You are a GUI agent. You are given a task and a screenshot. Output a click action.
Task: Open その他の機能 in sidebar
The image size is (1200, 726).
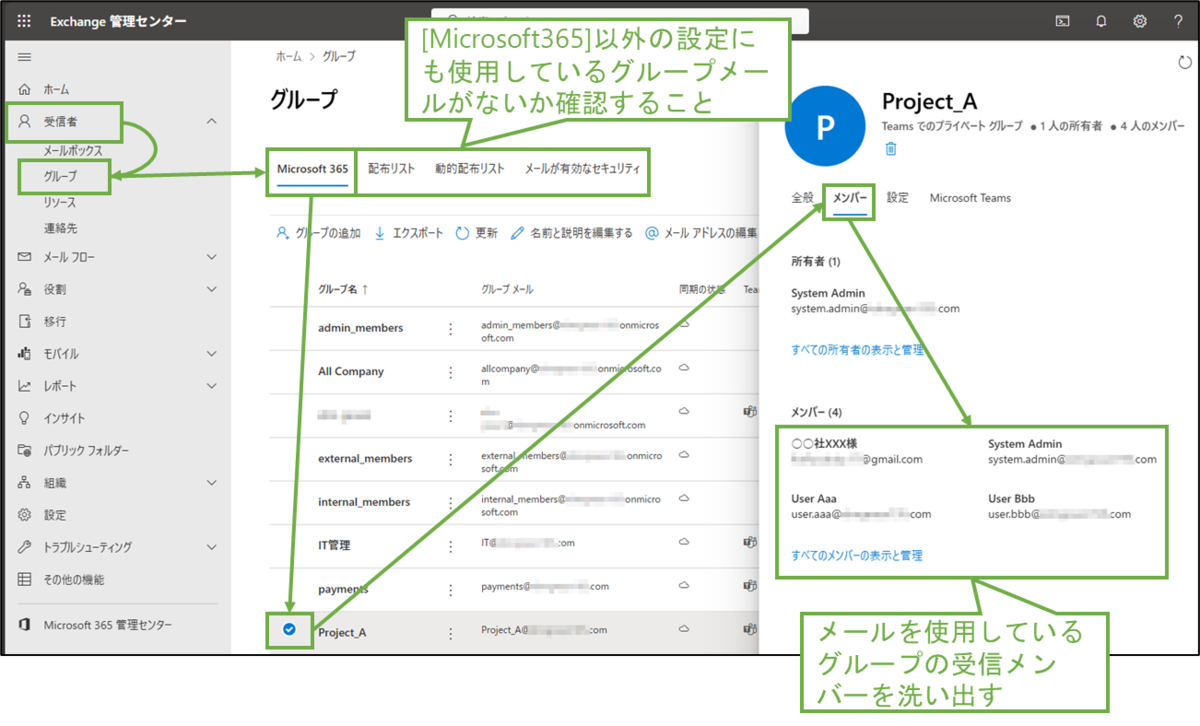point(73,579)
